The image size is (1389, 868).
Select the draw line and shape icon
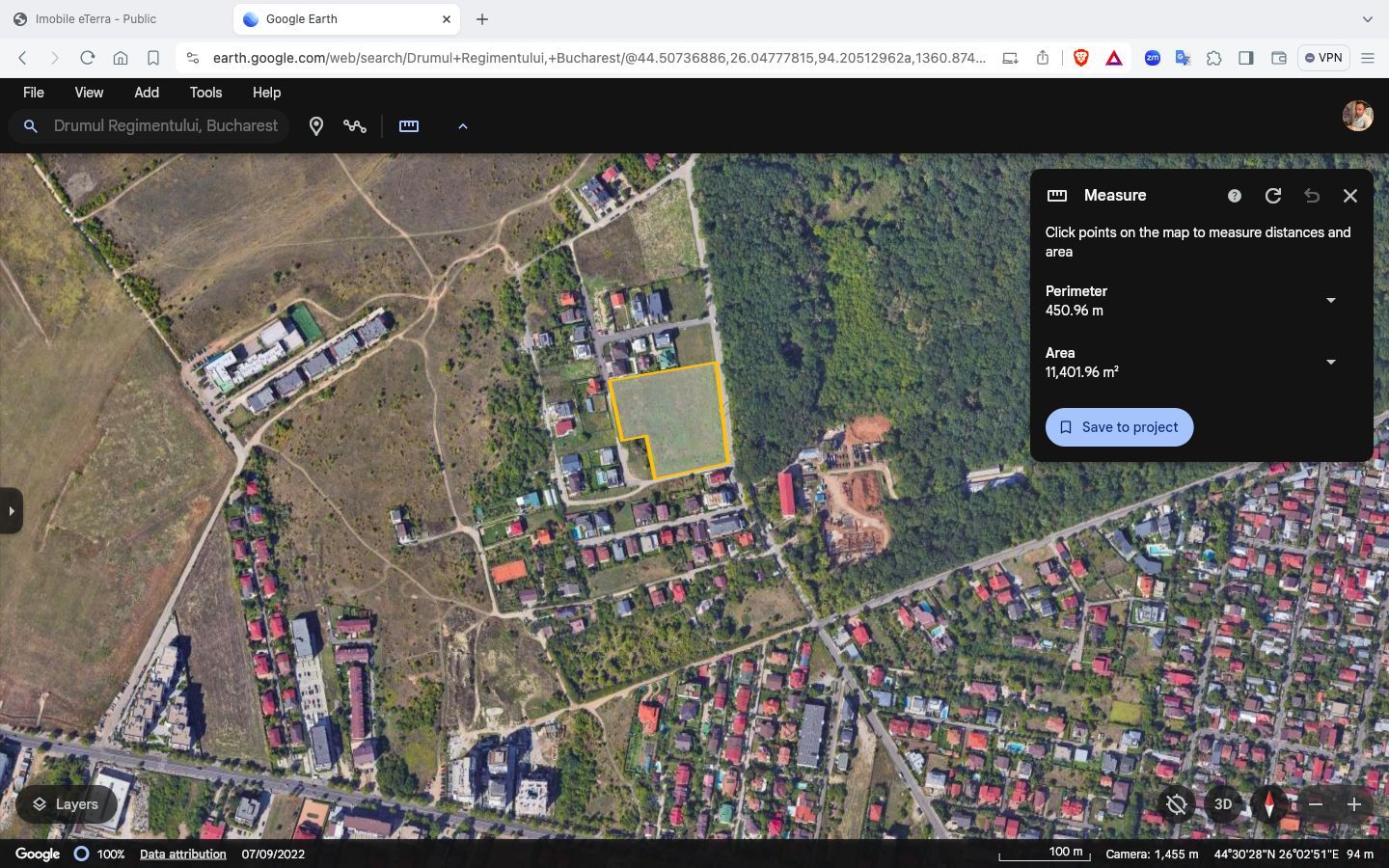[355, 125]
